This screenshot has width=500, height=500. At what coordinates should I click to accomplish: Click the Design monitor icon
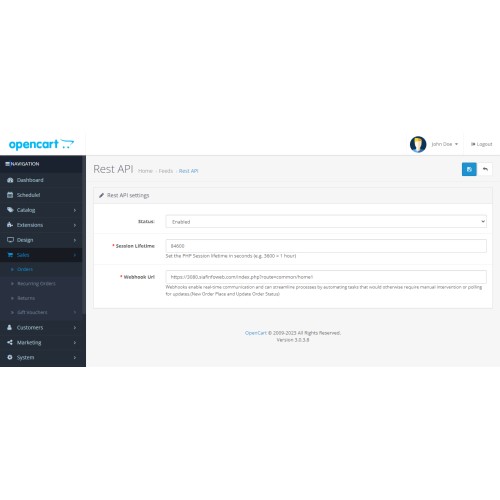click(10, 240)
